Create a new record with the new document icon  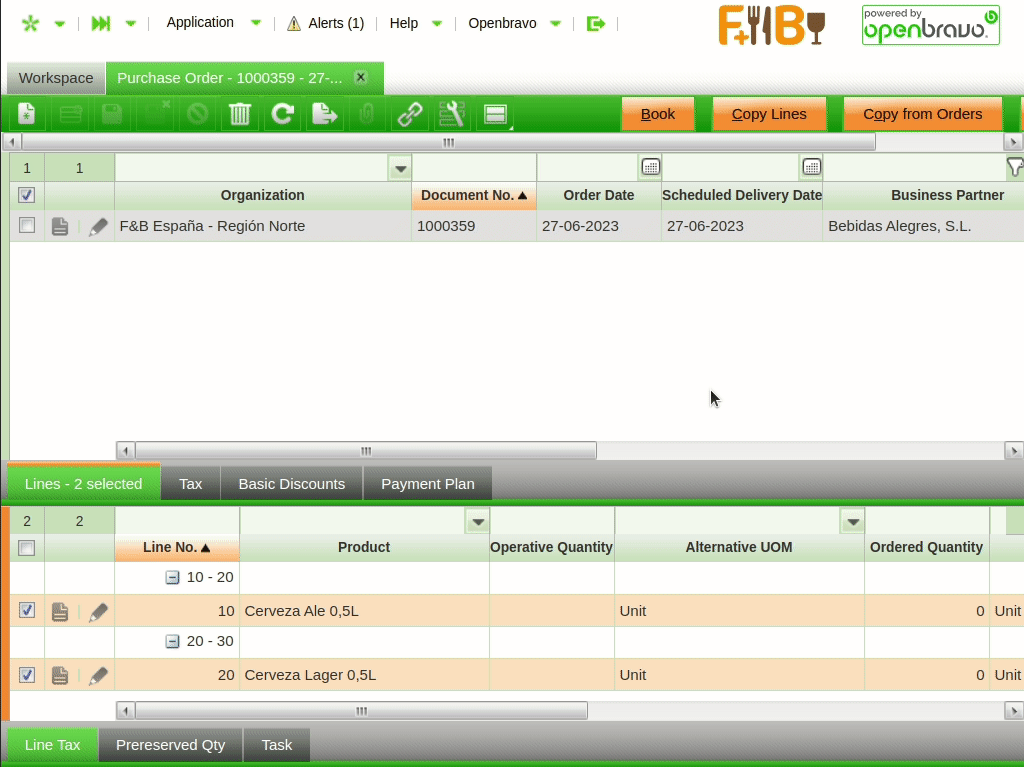pos(26,114)
